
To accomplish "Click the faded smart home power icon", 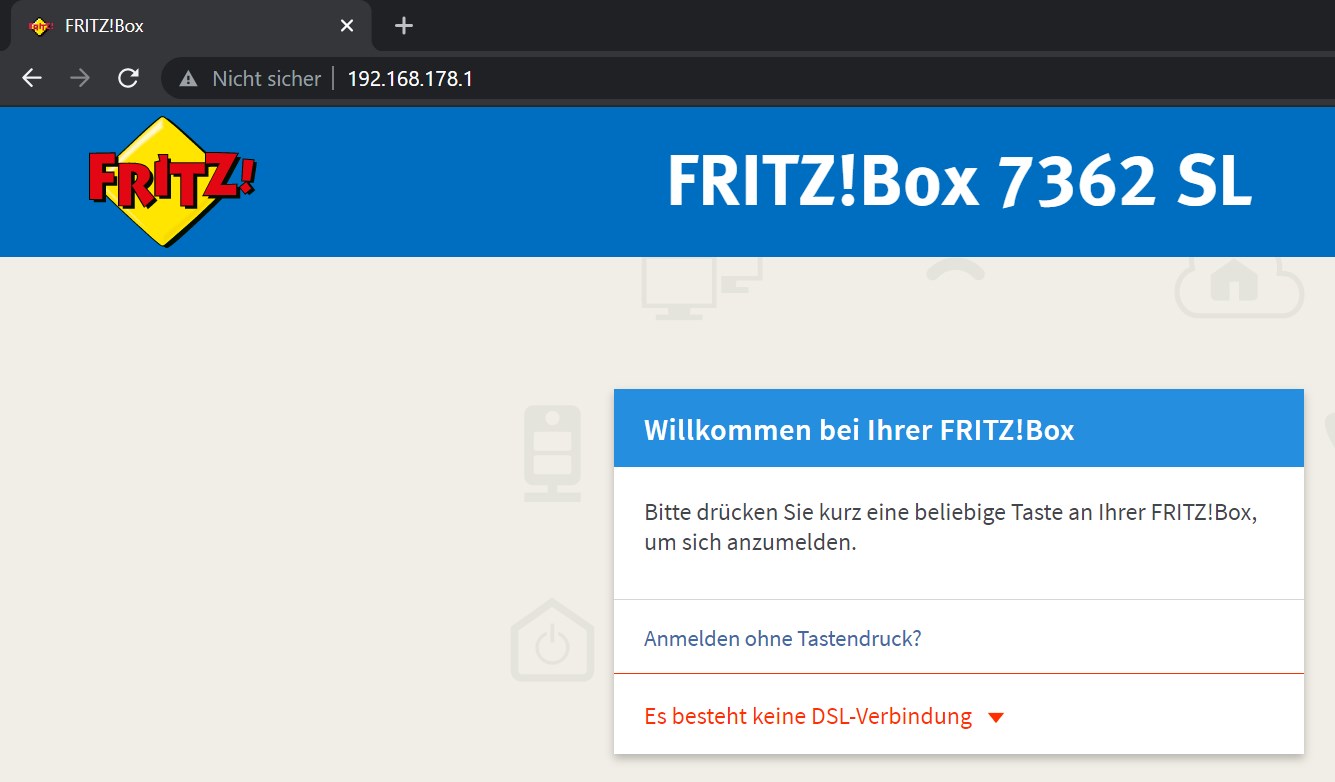I will click(552, 642).
